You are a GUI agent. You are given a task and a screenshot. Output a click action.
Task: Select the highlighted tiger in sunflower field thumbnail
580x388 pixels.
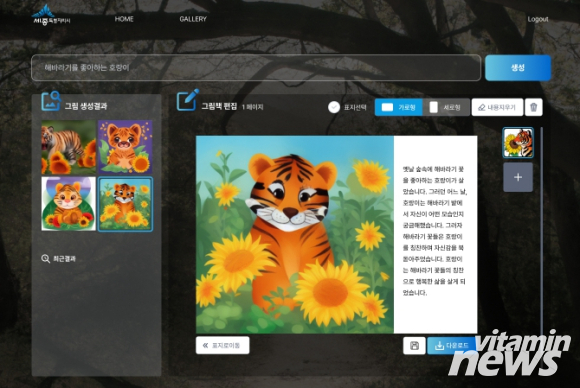click(x=125, y=204)
